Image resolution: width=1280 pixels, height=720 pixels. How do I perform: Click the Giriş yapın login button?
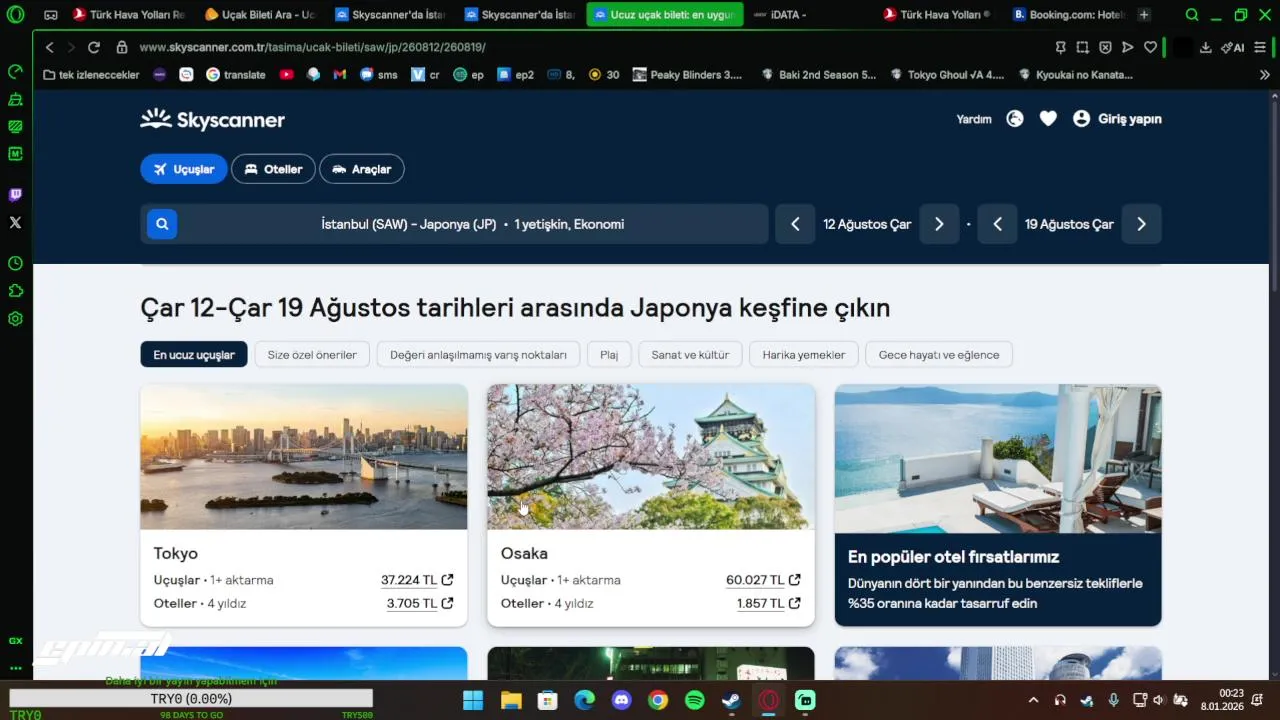[1117, 119]
